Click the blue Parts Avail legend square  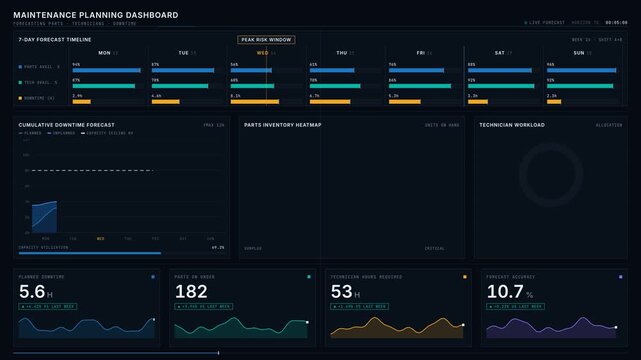[x=20, y=67]
